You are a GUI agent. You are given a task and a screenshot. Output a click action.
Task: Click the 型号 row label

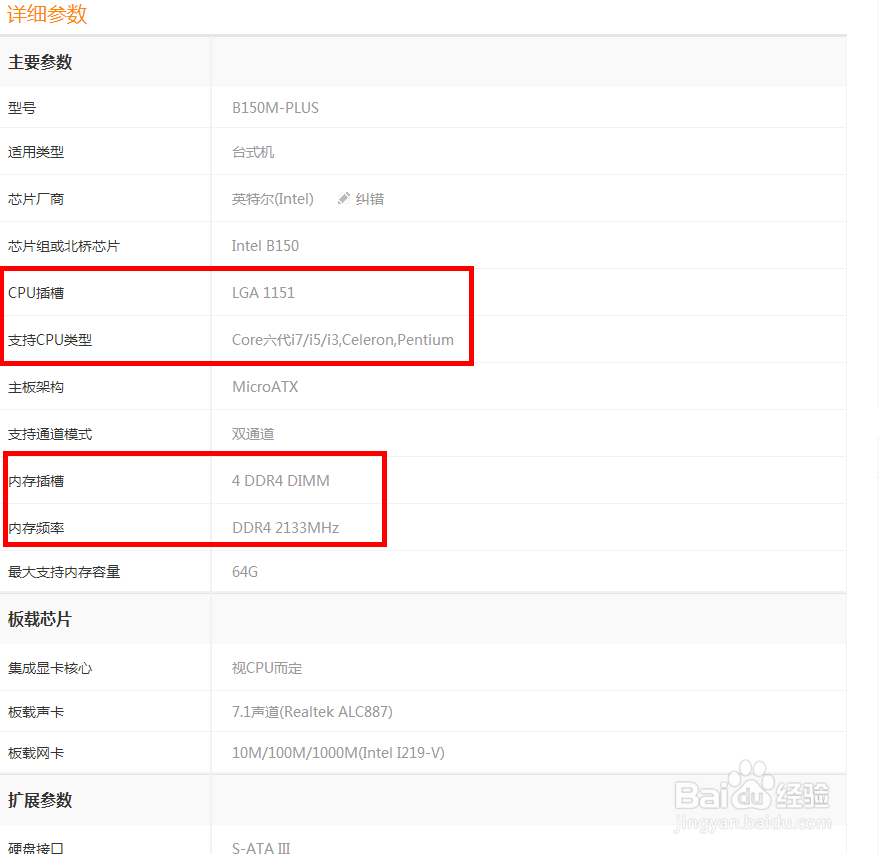pos(22,108)
